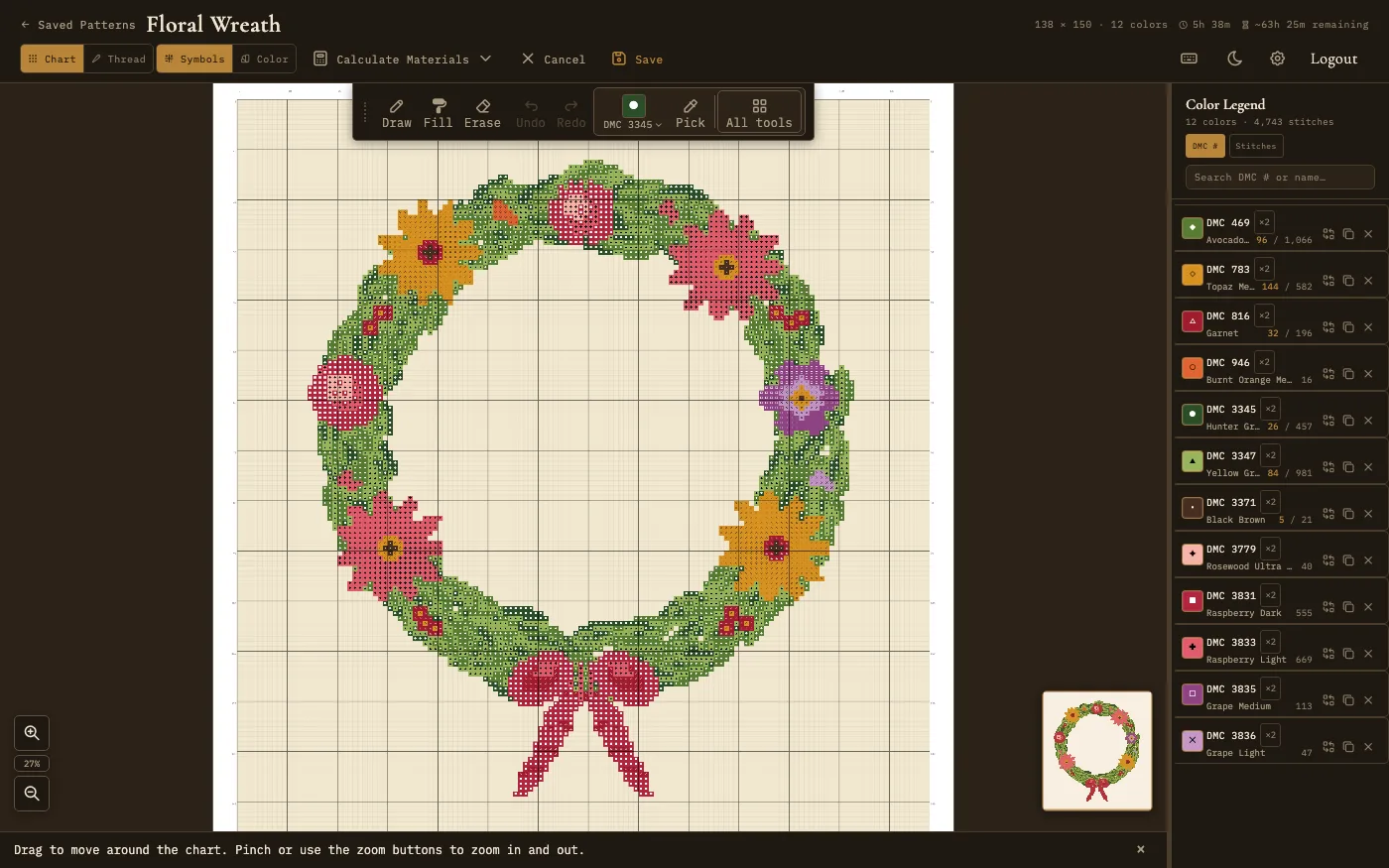Change strand count ×2 for DMC 783
The height and width of the screenshot is (868, 1389).
1264,269
